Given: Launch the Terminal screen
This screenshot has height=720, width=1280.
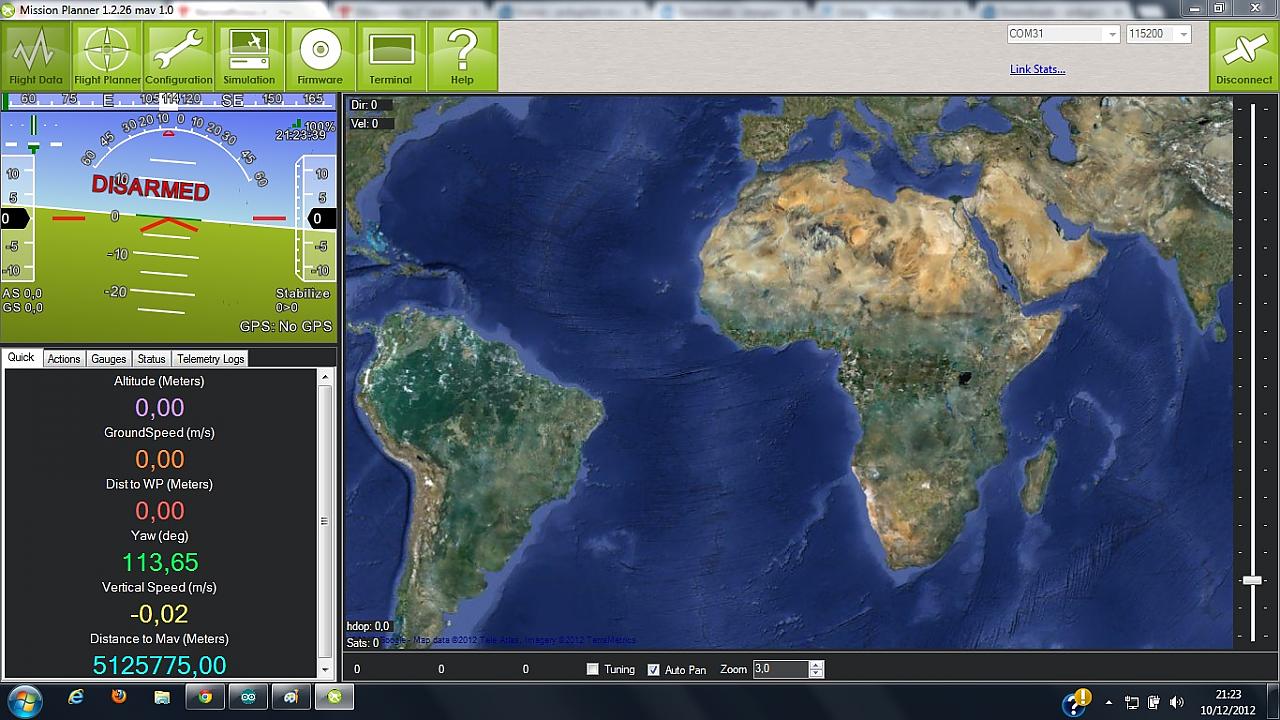Looking at the screenshot, I should click(x=391, y=56).
